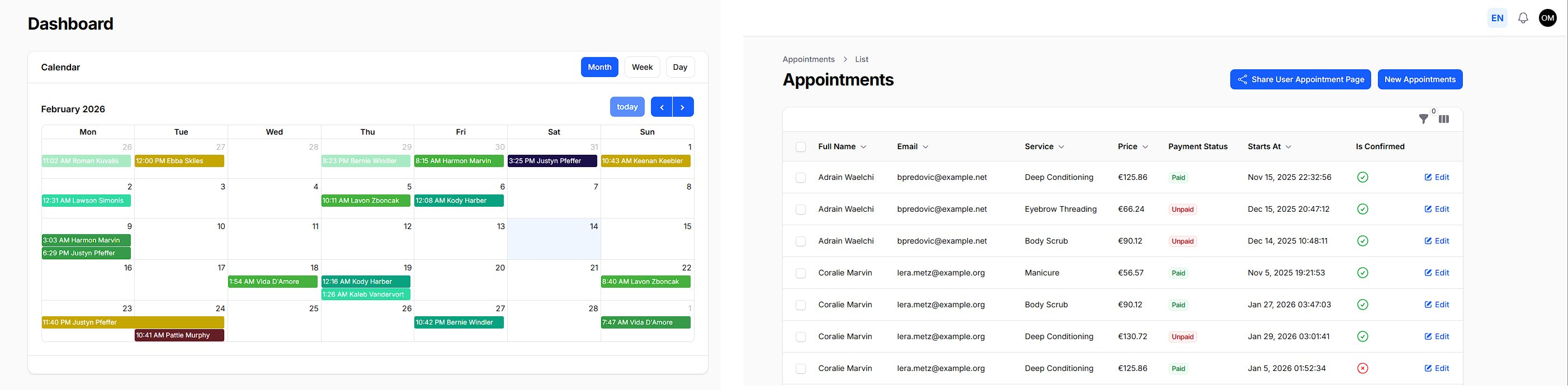Select the Appointments breadcrumb link
Image resolution: width=1568 pixels, height=390 pixels.
[809, 59]
